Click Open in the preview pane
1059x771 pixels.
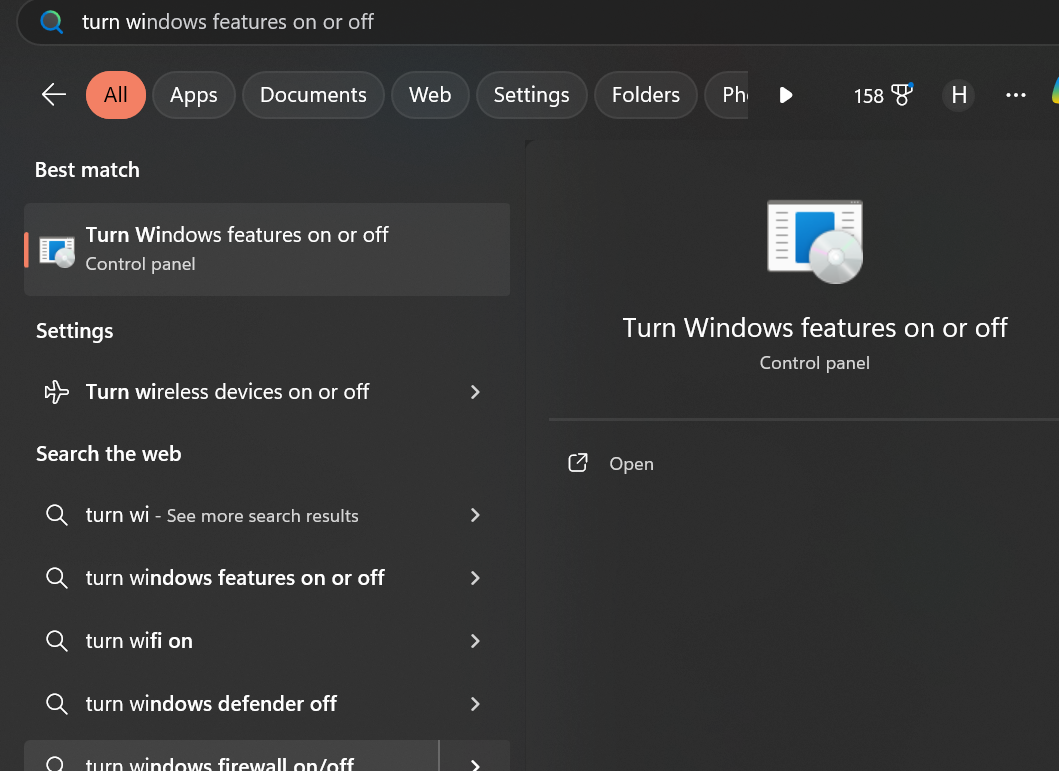pos(631,464)
